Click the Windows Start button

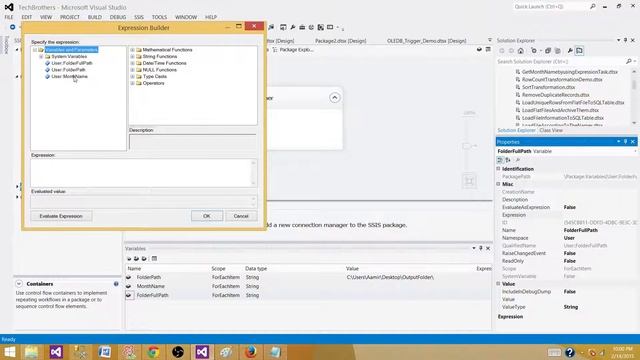[9, 352]
